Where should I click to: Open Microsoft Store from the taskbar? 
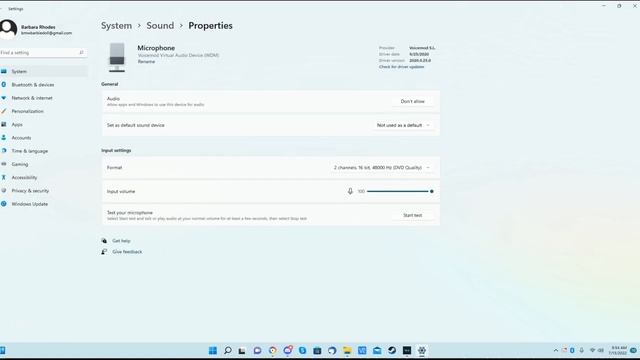pyautogui.click(x=317, y=350)
